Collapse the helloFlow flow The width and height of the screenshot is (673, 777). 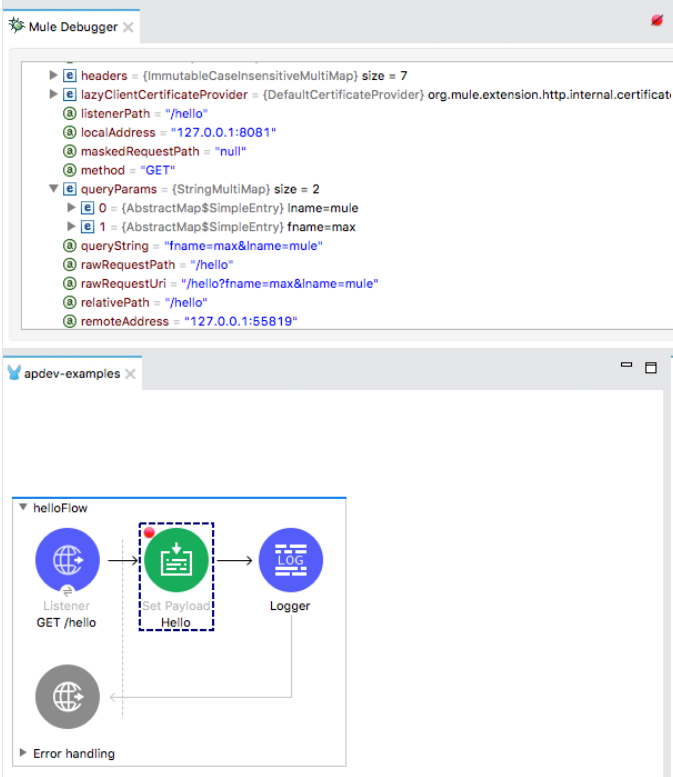[x=23, y=507]
